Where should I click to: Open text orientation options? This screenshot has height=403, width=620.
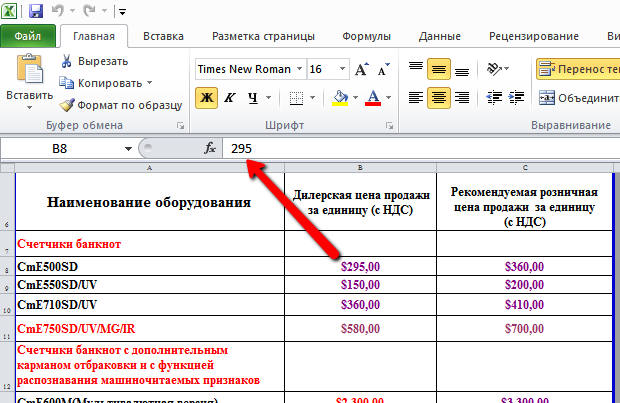click(498, 69)
